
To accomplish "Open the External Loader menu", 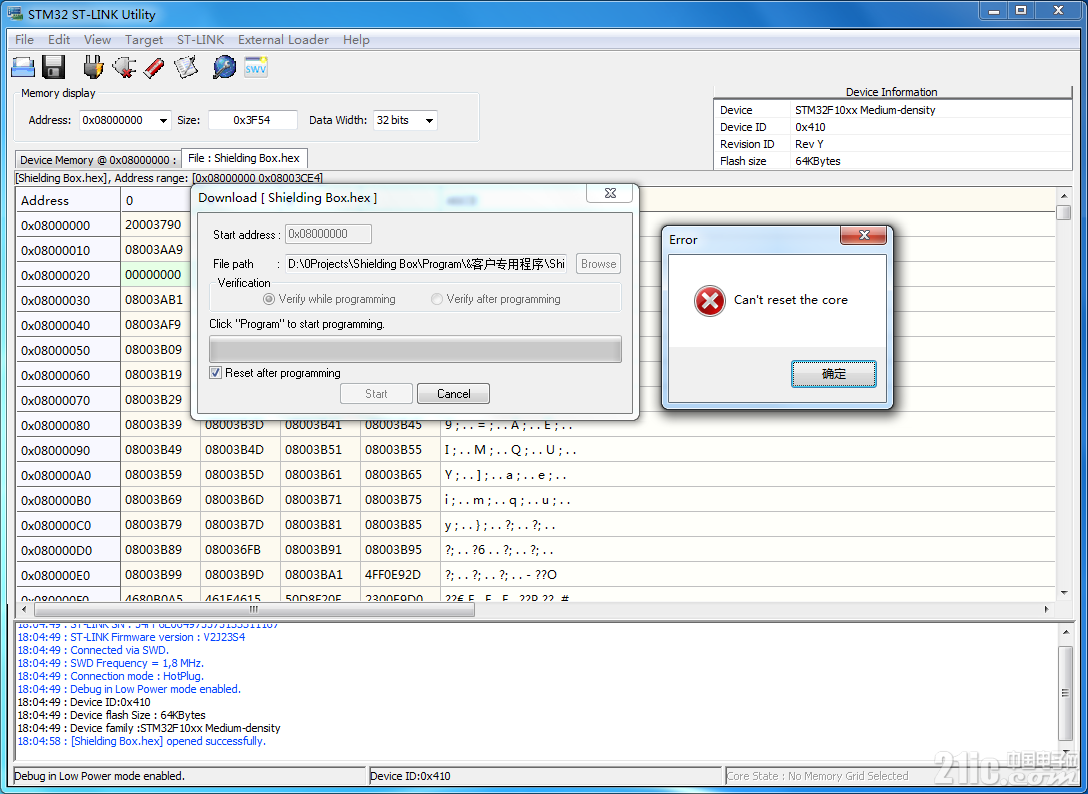I will 283,40.
